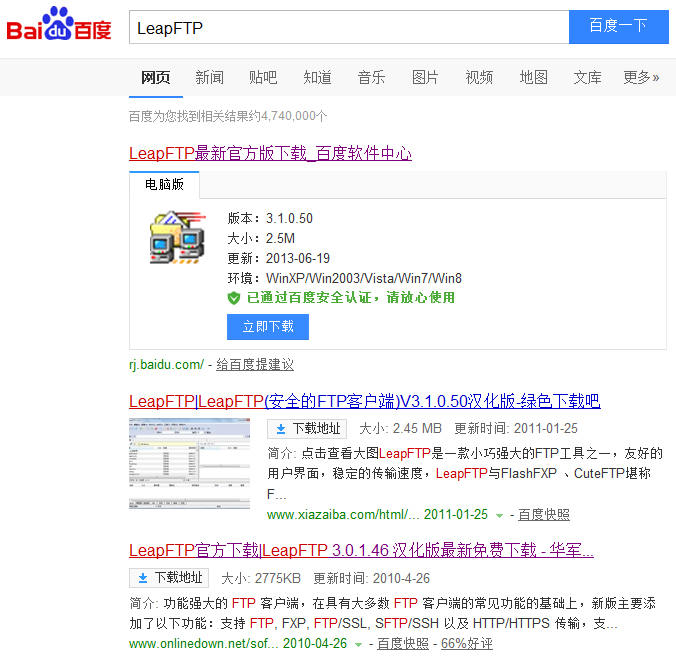The height and width of the screenshot is (663, 676).
Task: Switch to the 文库 library tab
Action: pos(587,78)
